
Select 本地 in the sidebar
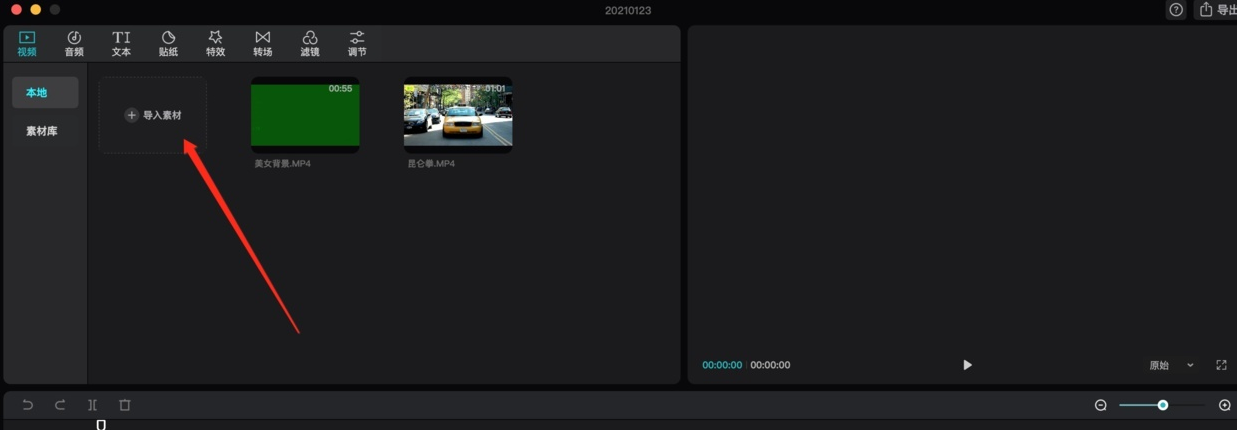coord(45,92)
